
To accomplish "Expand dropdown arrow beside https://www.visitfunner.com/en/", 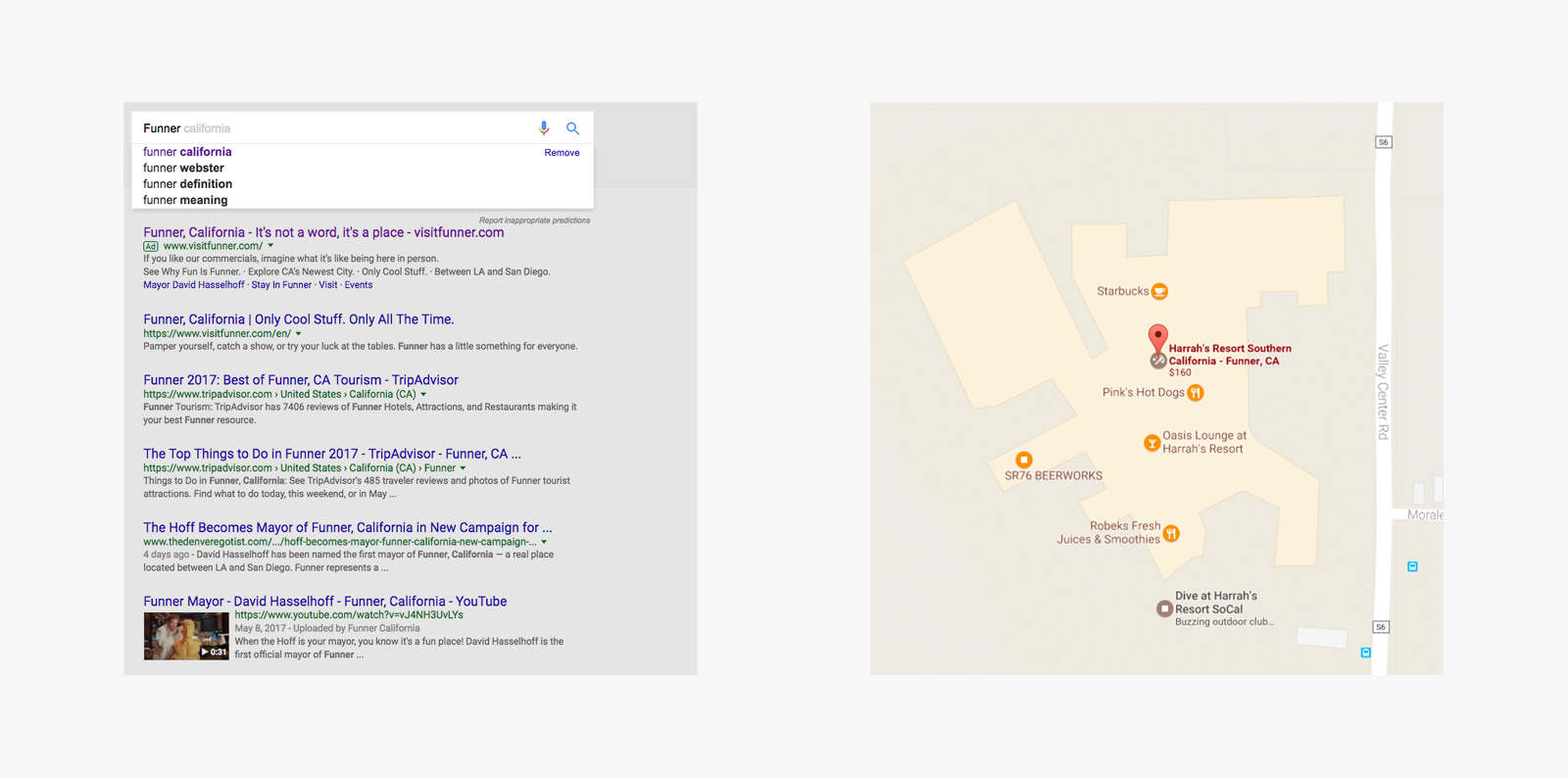I will click(298, 334).
